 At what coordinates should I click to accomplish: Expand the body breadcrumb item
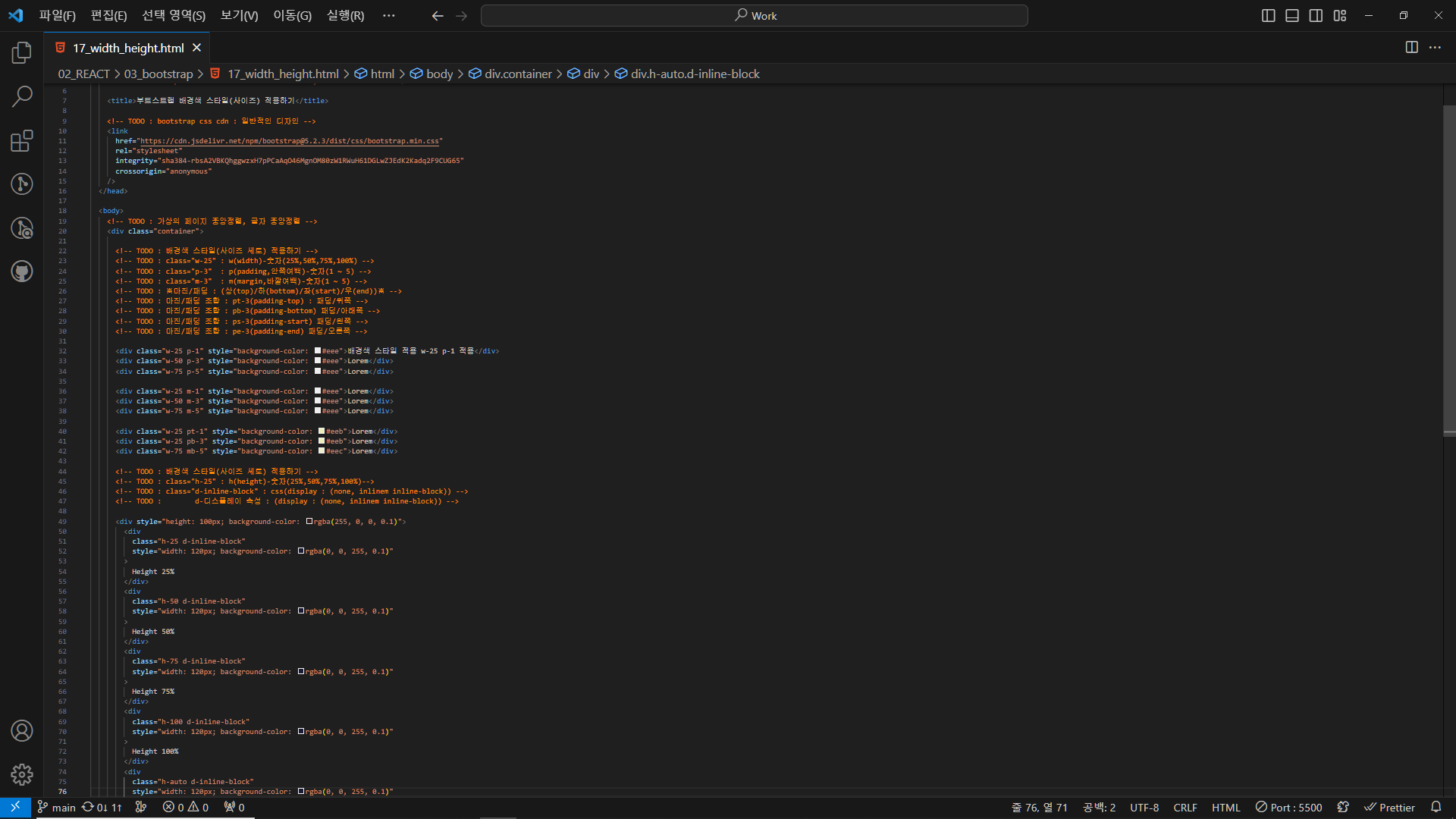[439, 74]
